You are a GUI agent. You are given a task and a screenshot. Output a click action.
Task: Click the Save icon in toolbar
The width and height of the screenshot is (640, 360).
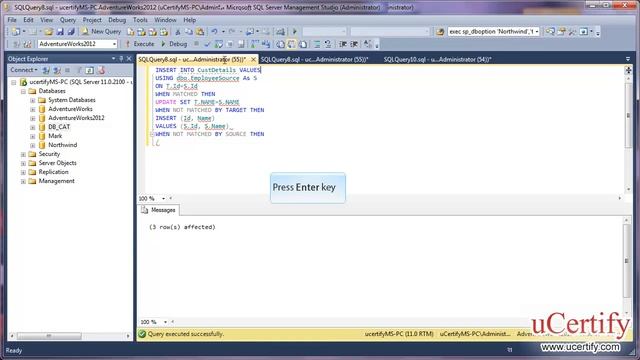60,31
